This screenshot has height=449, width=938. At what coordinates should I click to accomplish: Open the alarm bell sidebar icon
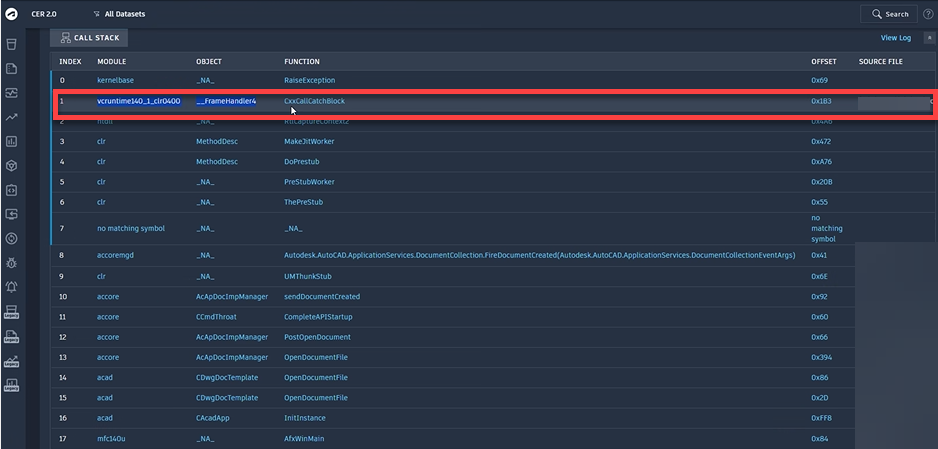point(11,287)
